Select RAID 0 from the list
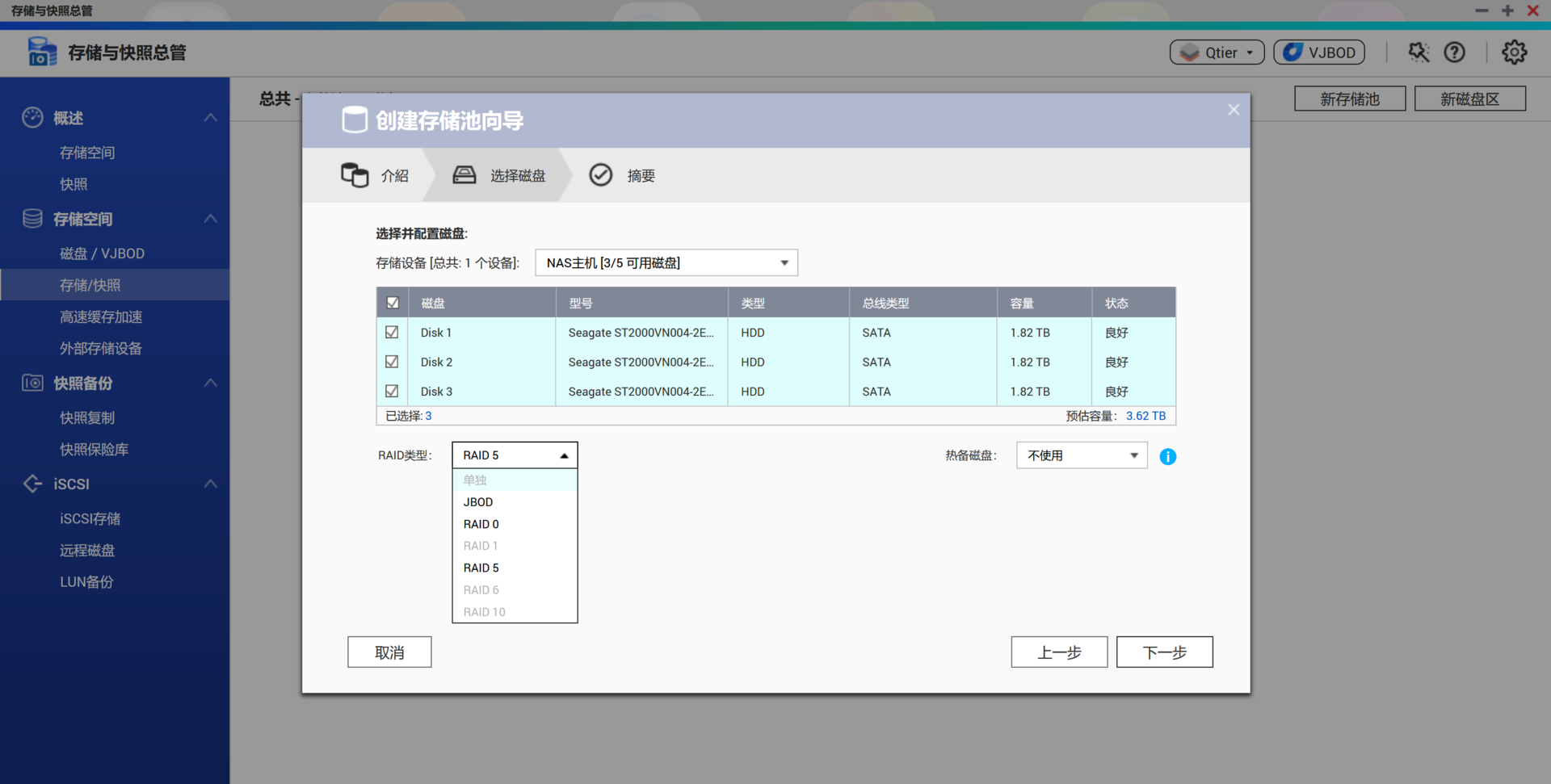Viewport: 1551px width, 784px height. point(481,524)
